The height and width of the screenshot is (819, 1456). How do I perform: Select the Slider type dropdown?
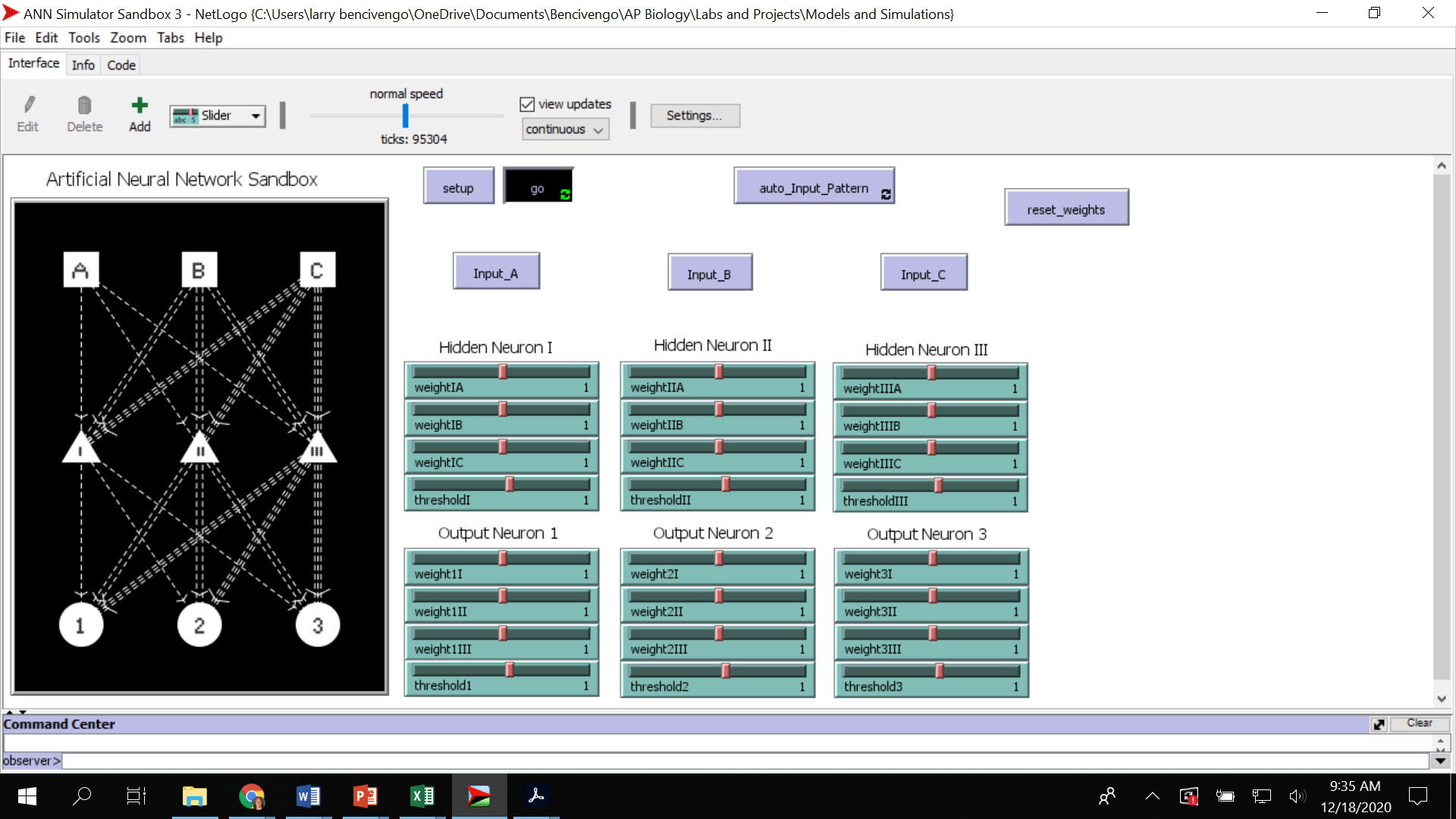click(216, 114)
